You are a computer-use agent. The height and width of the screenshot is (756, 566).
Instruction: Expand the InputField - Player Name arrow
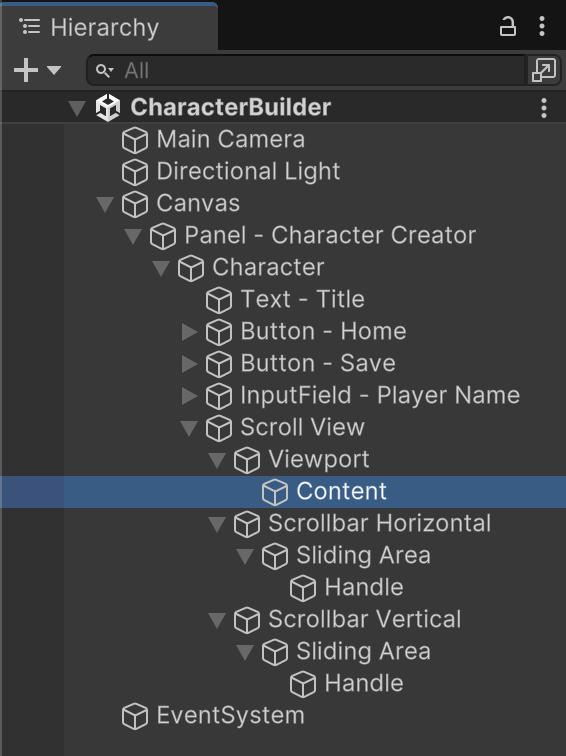coord(189,395)
